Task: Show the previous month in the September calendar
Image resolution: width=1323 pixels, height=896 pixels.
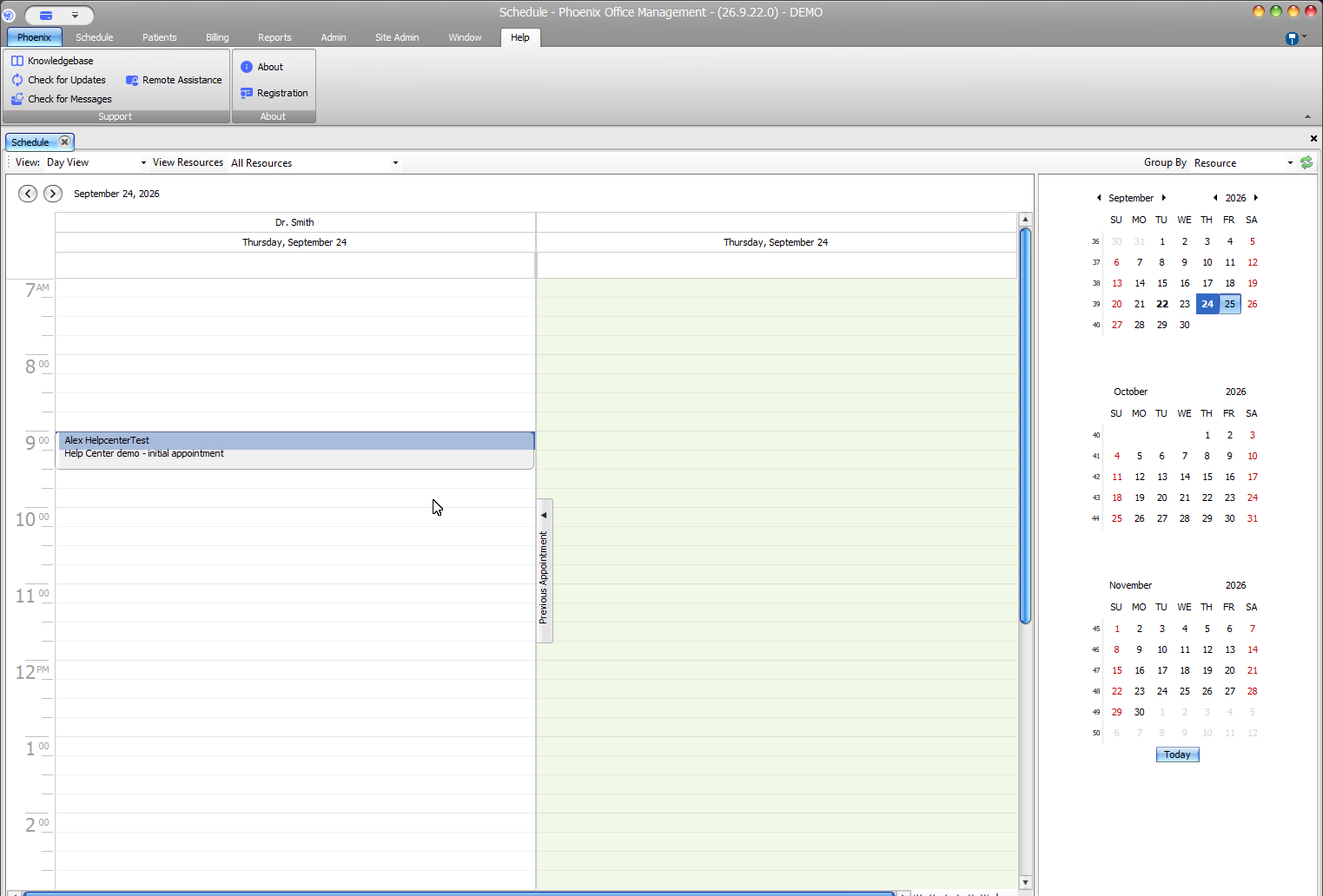Action: pos(1099,198)
